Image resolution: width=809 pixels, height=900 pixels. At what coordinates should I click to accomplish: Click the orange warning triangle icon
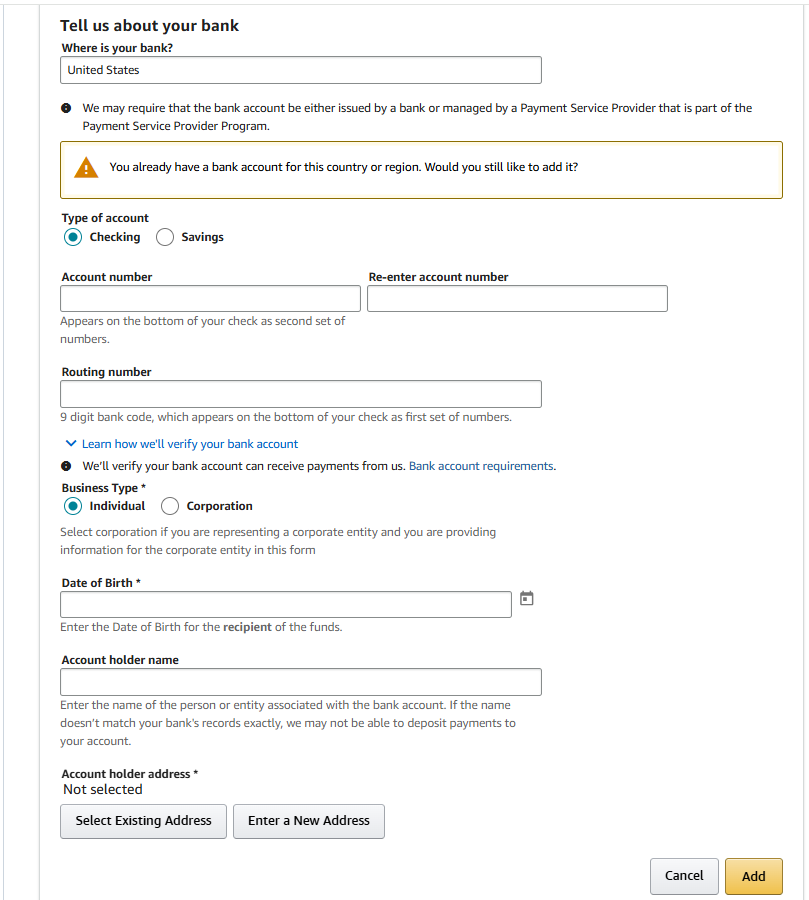[x=87, y=168]
